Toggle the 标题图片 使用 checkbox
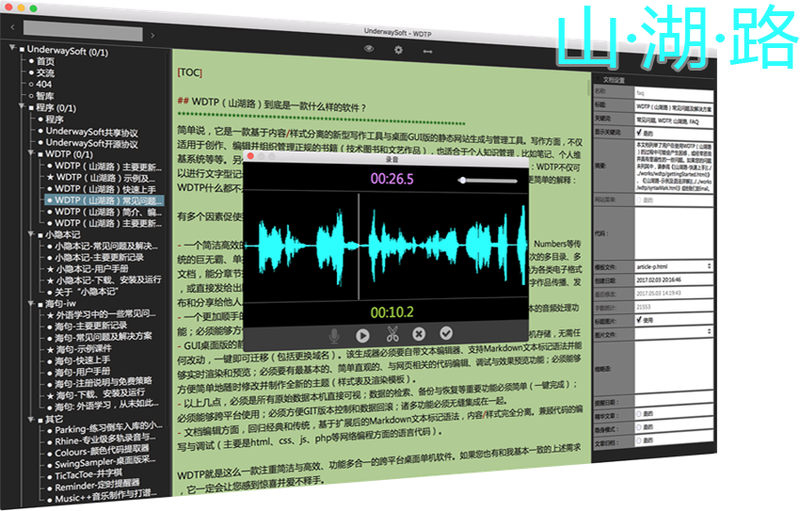This screenshot has height=511, width=800. 641,321
